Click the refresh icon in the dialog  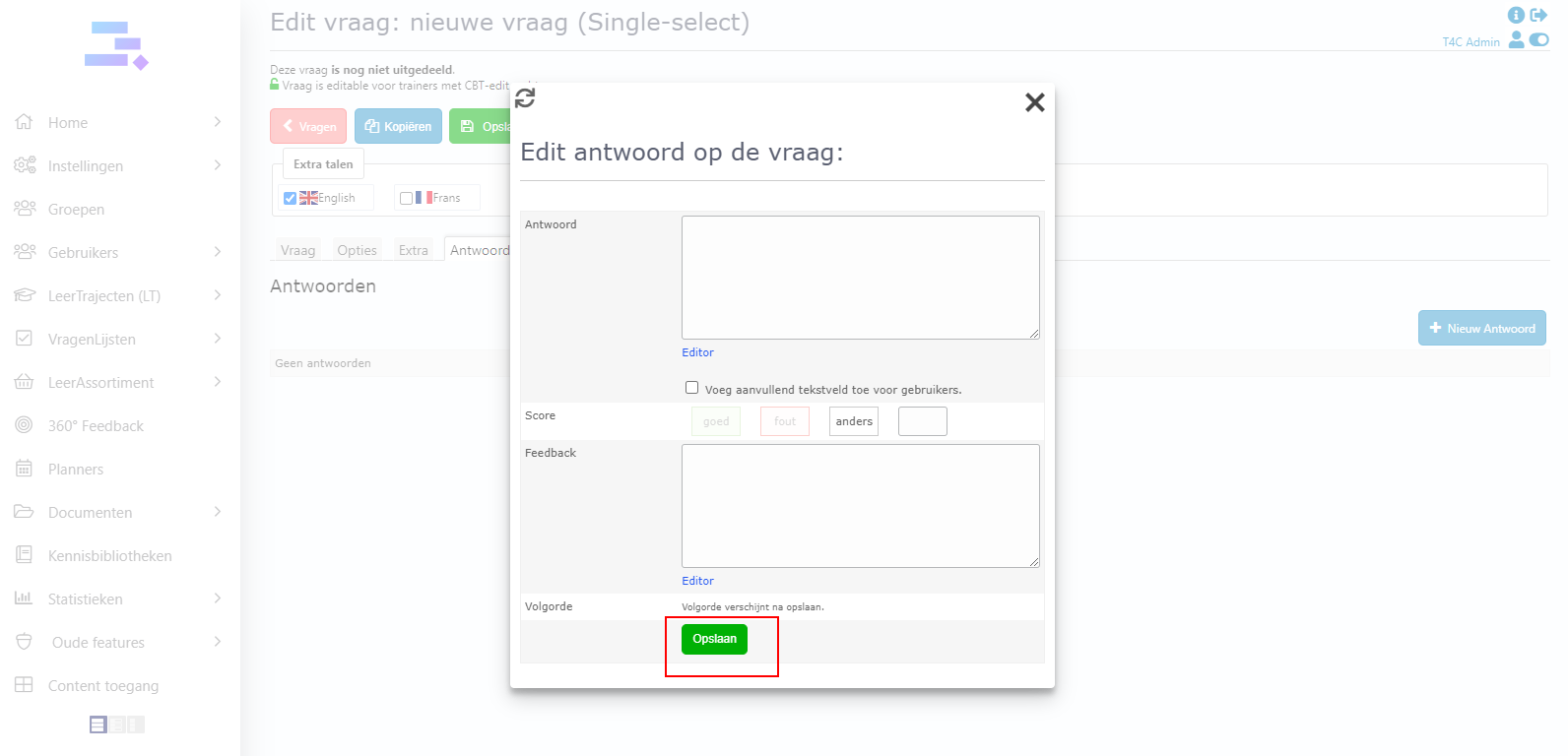[525, 98]
